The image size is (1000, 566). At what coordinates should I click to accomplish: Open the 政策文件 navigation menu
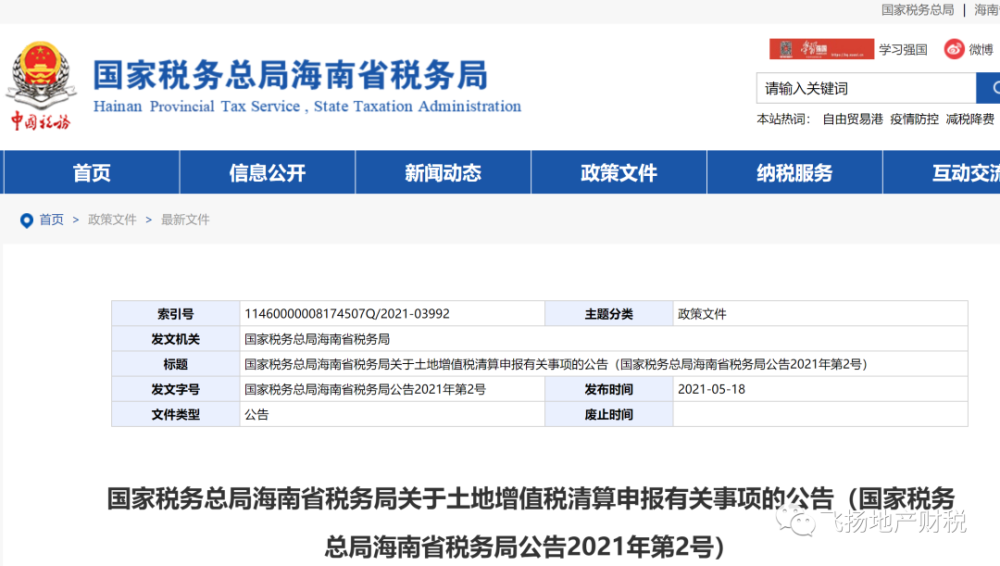(619, 173)
